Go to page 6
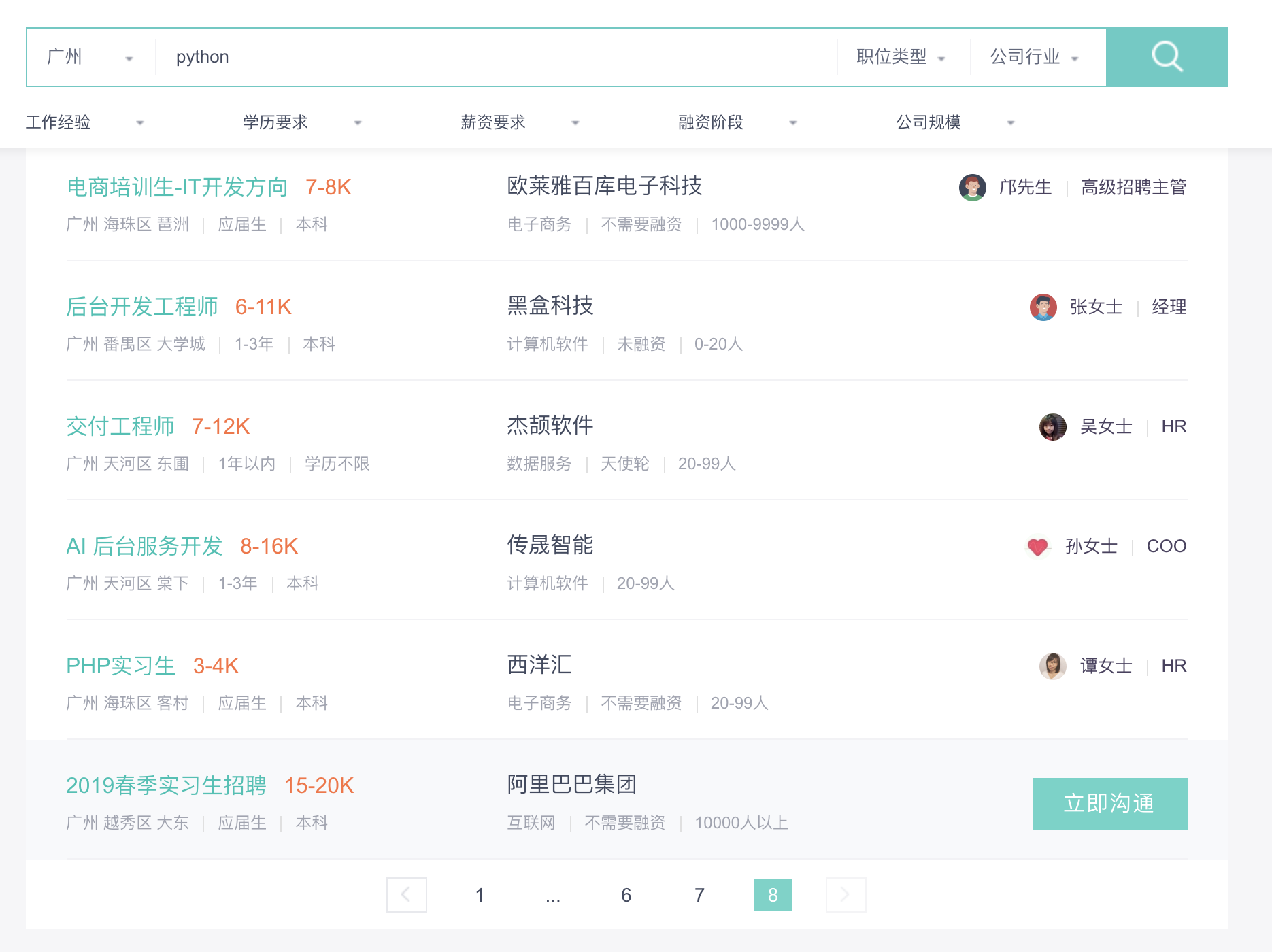This screenshot has width=1272, height=952. coord(626,895)
